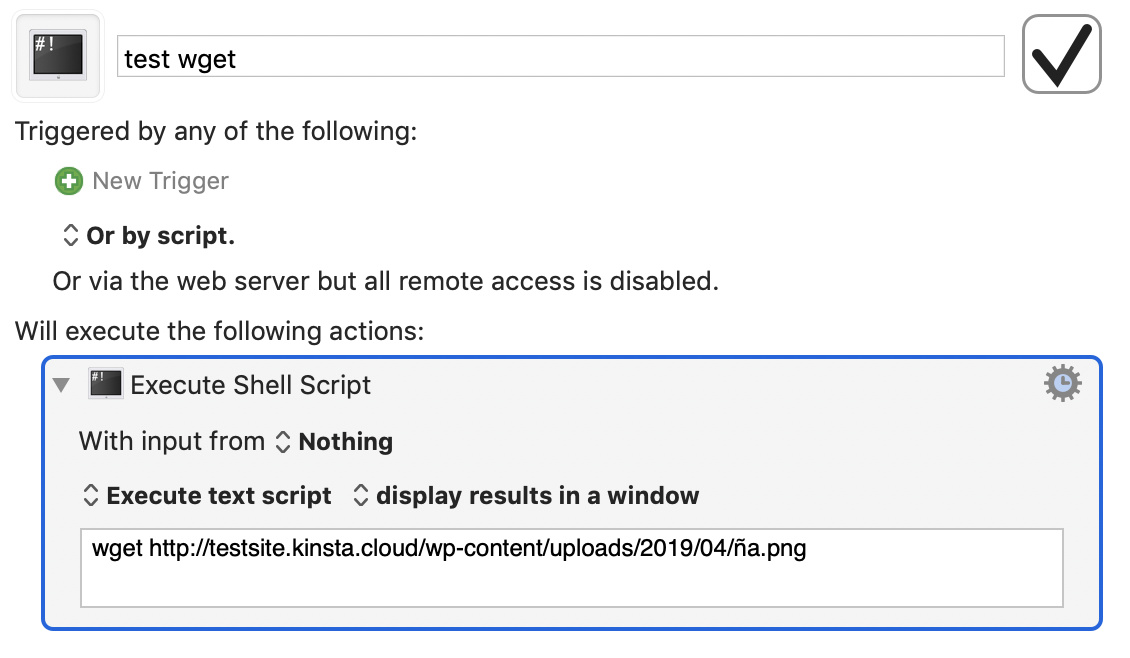Click the green plus New Trigger icon
1130x658 pixels.
(x=68, y=181)
